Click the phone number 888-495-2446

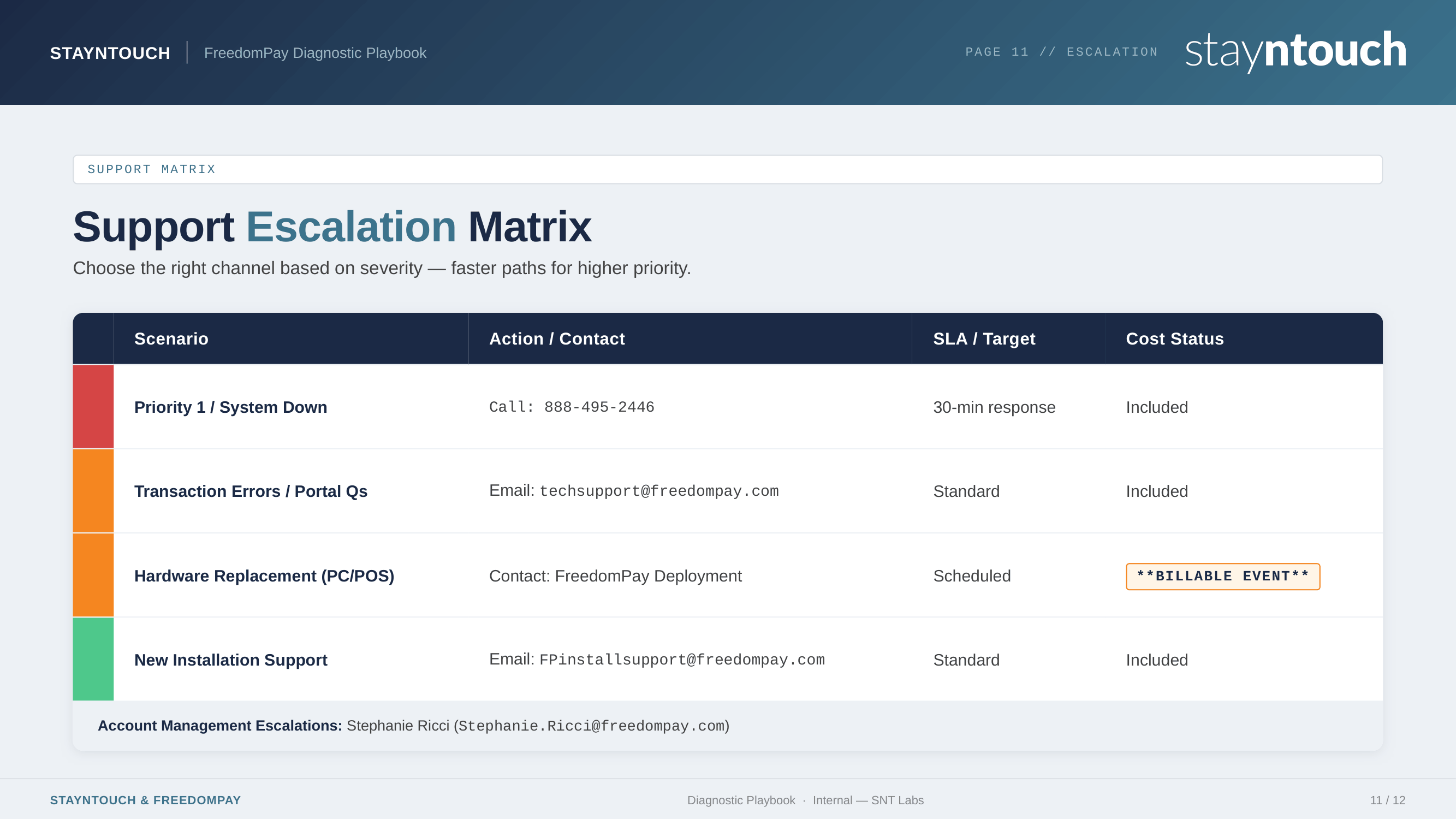(599, 407)
